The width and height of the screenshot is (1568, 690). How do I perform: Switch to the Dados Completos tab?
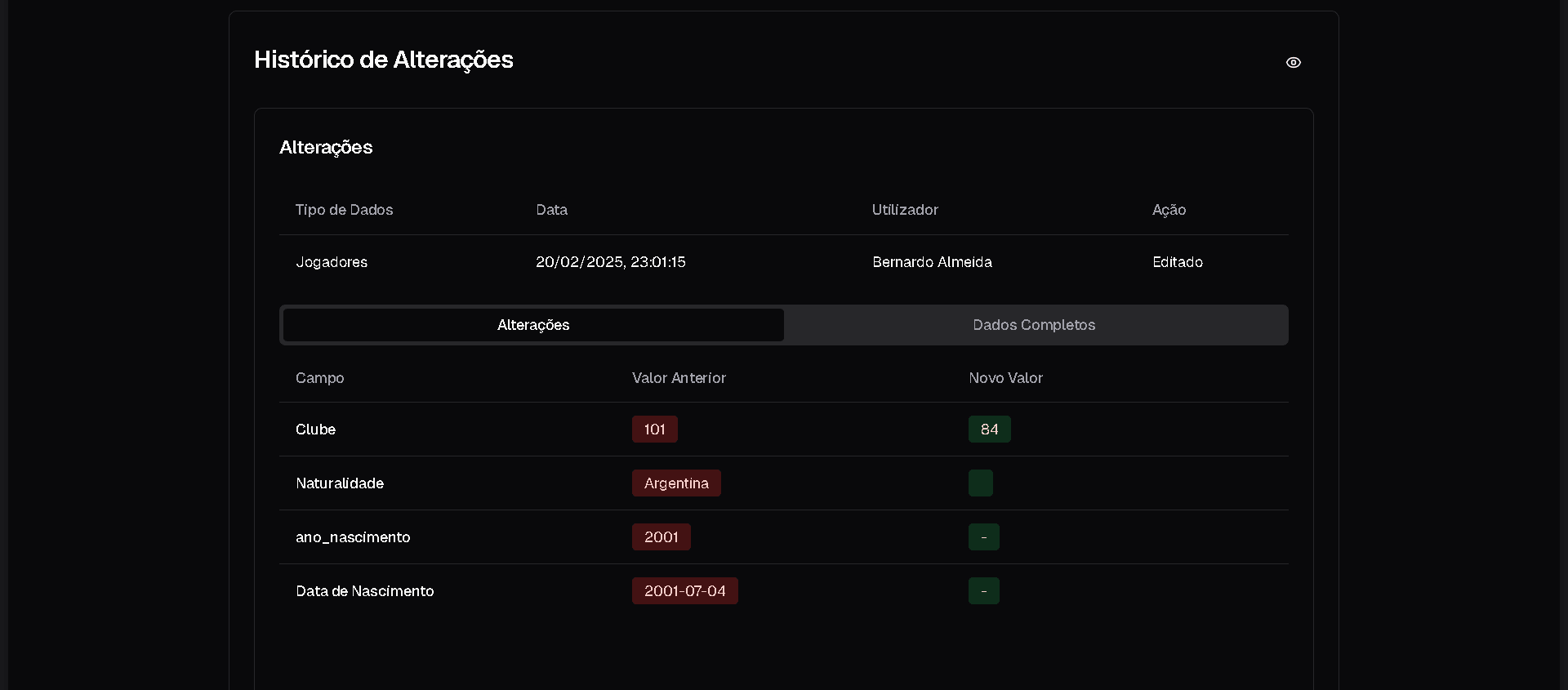pyautogui.click(x=1034, y=325)
